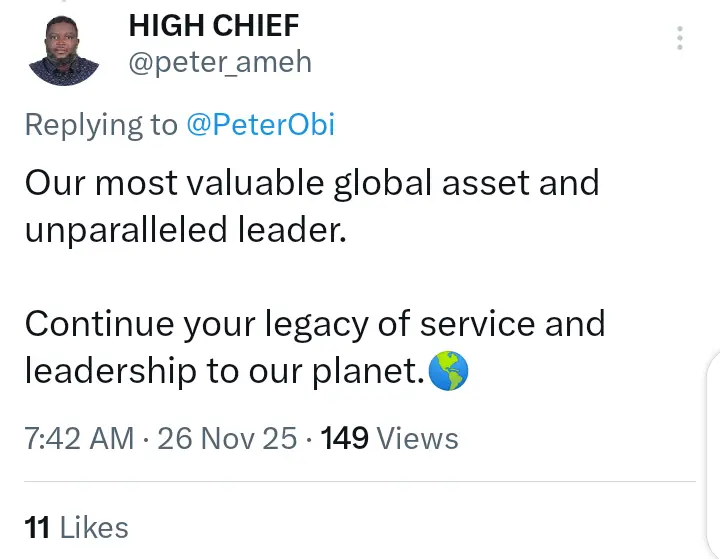Click the word "Likes"
This screenshot has height=559, width=720.
pos(94,527)
